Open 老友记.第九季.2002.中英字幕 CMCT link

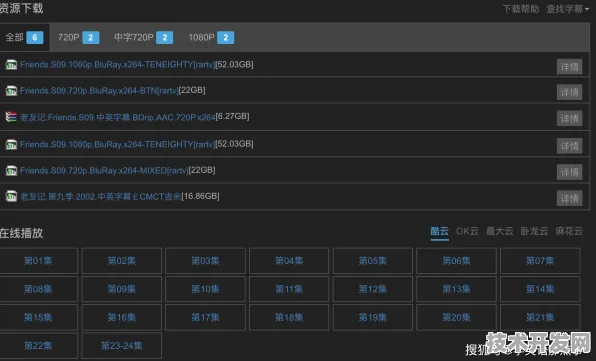click(x=100, y=197)
